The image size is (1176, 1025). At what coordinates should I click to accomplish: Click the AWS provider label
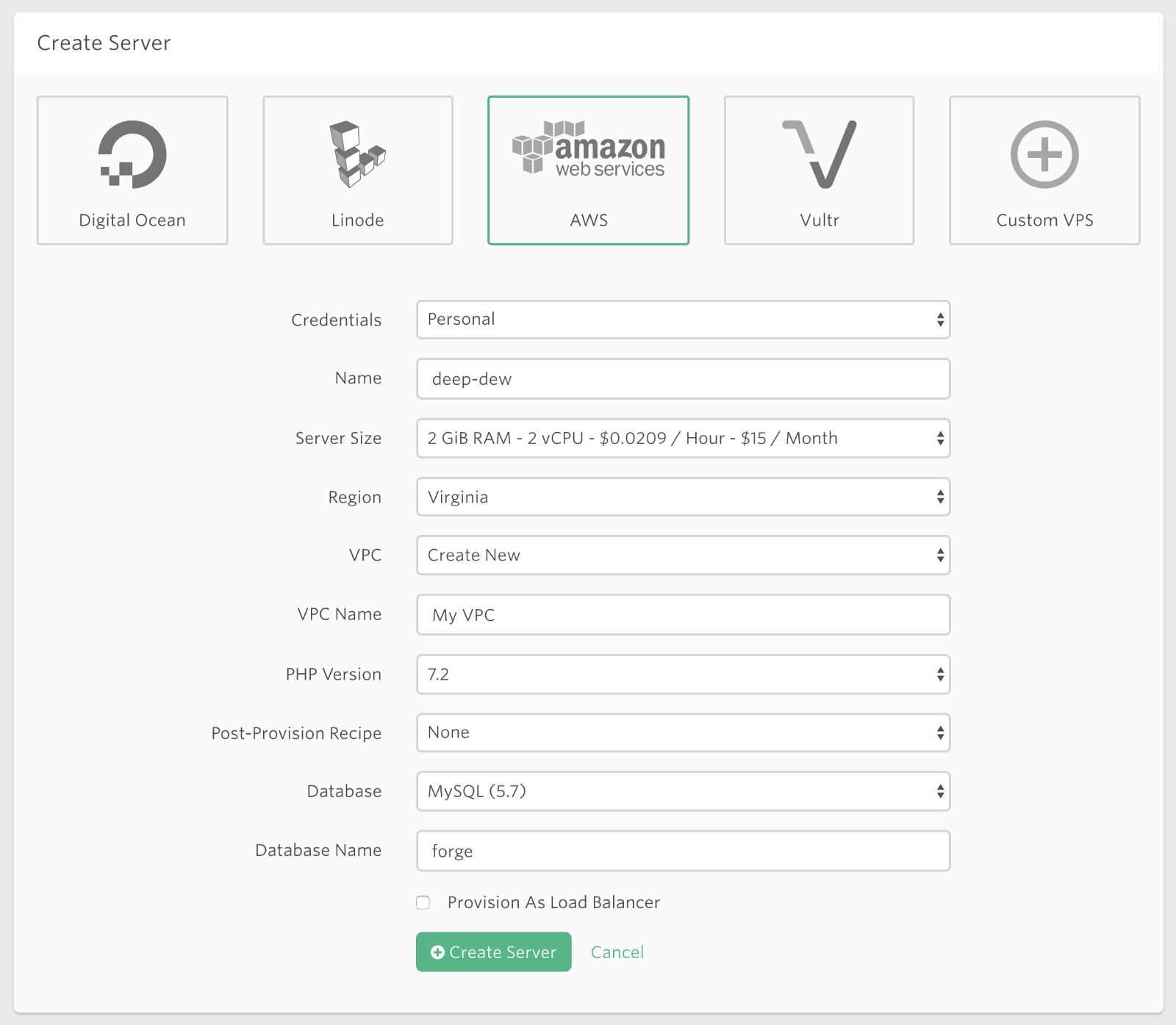pyautogui.click(x=589, y=220)
